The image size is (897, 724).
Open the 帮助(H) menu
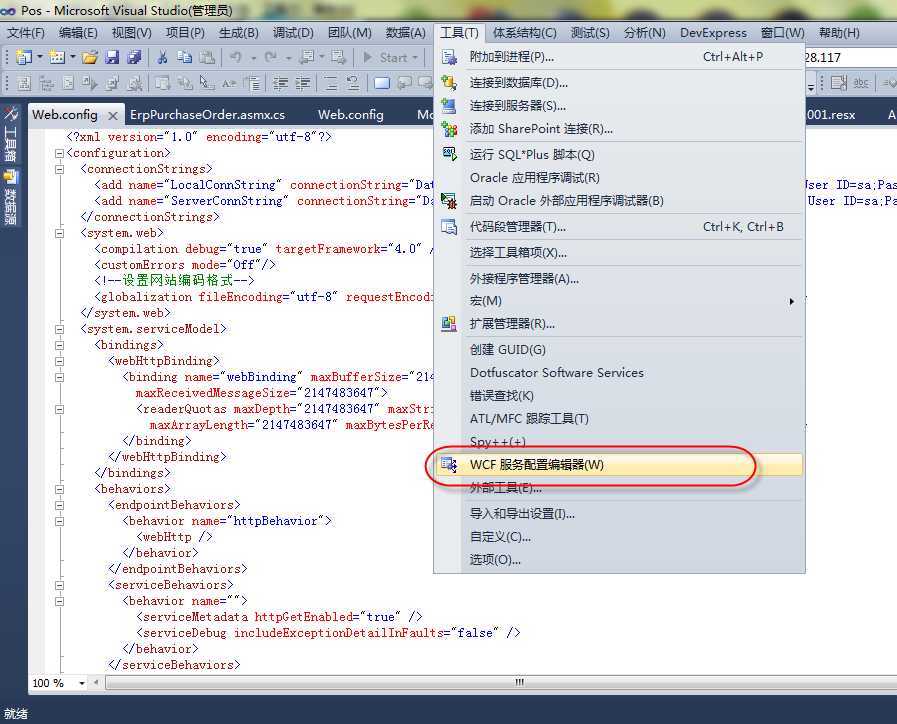click(839, 33)
